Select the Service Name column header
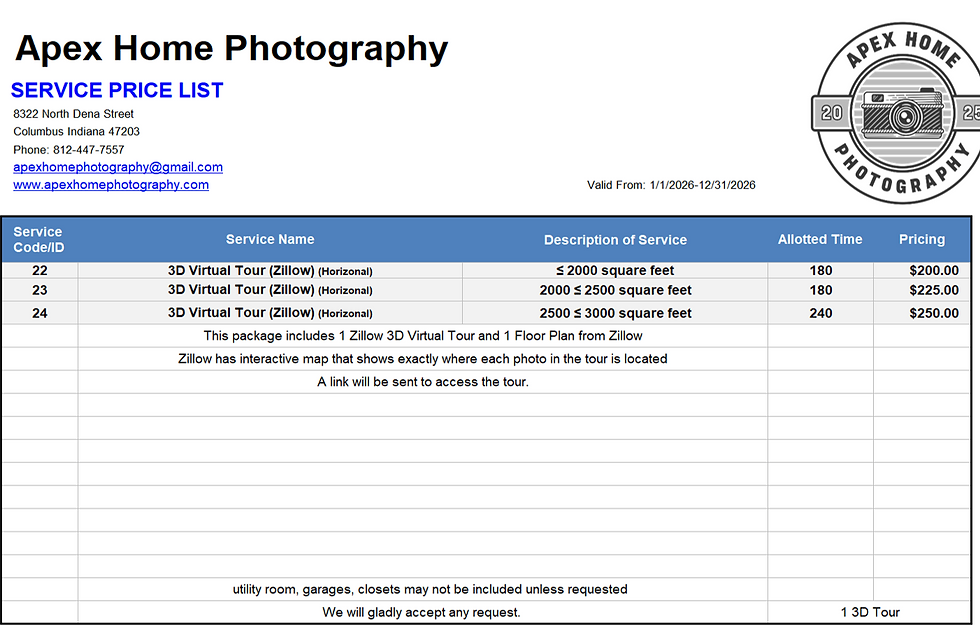 click(x=270, y=240)
